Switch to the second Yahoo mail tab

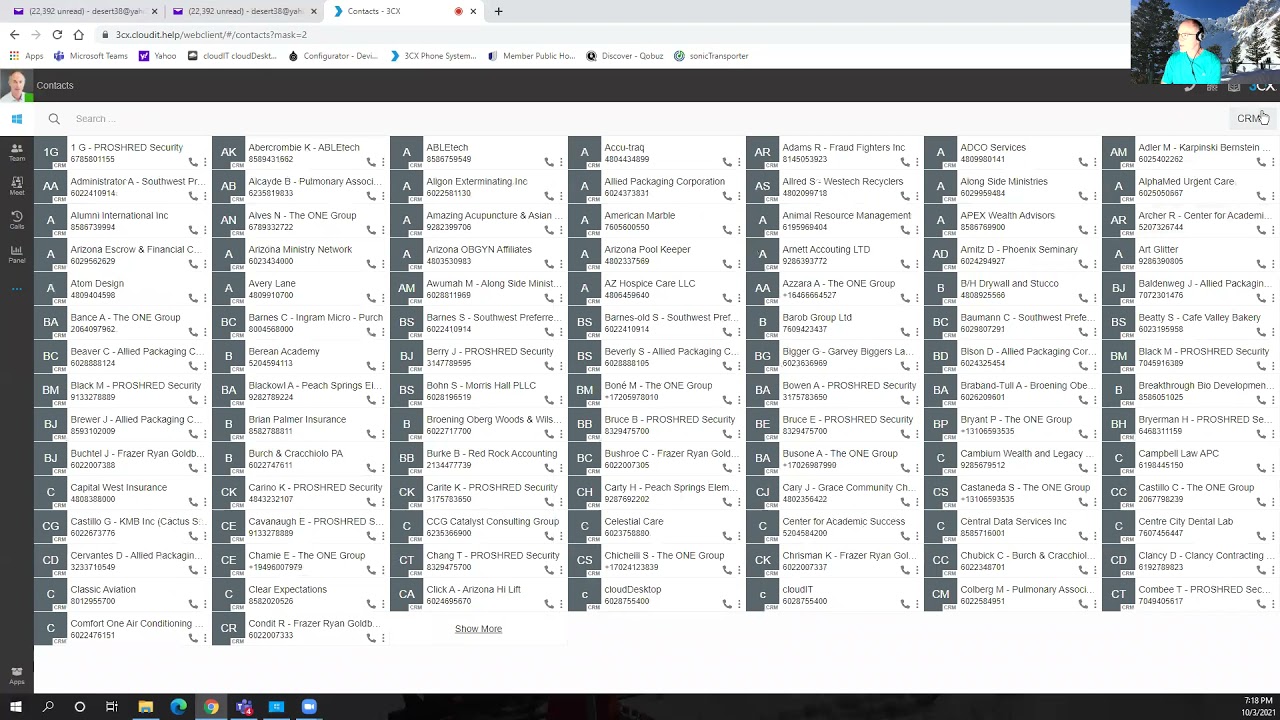pyautogui.click(x=244, y=11)
